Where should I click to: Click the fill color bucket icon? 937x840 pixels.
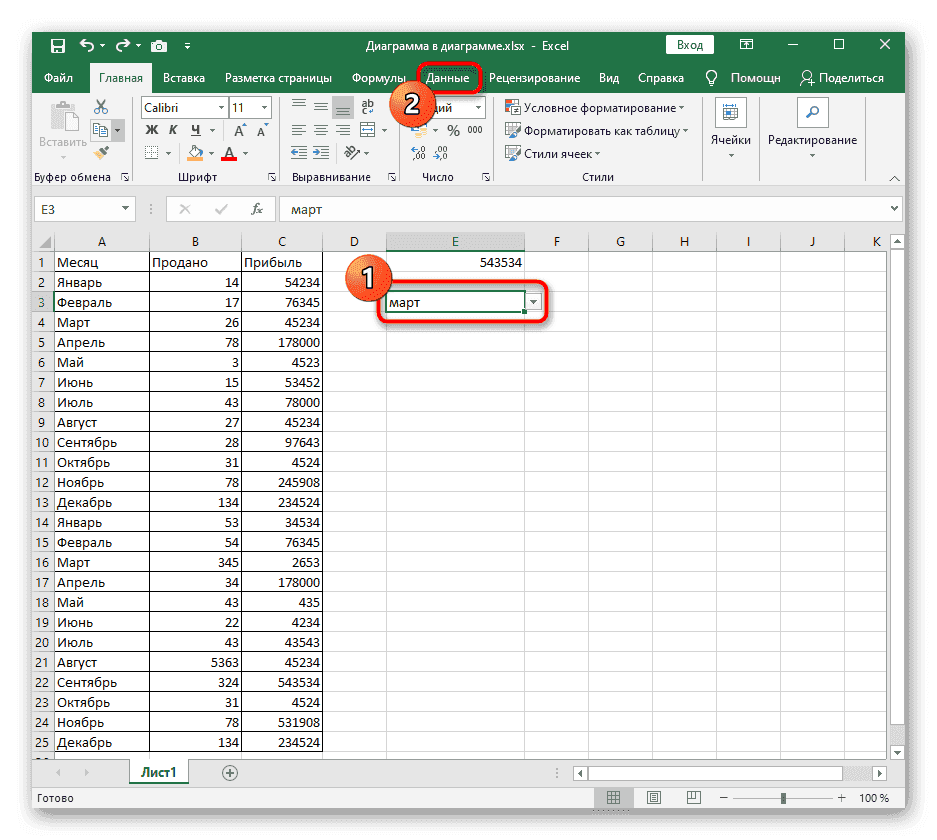click(x=196, y=154)
